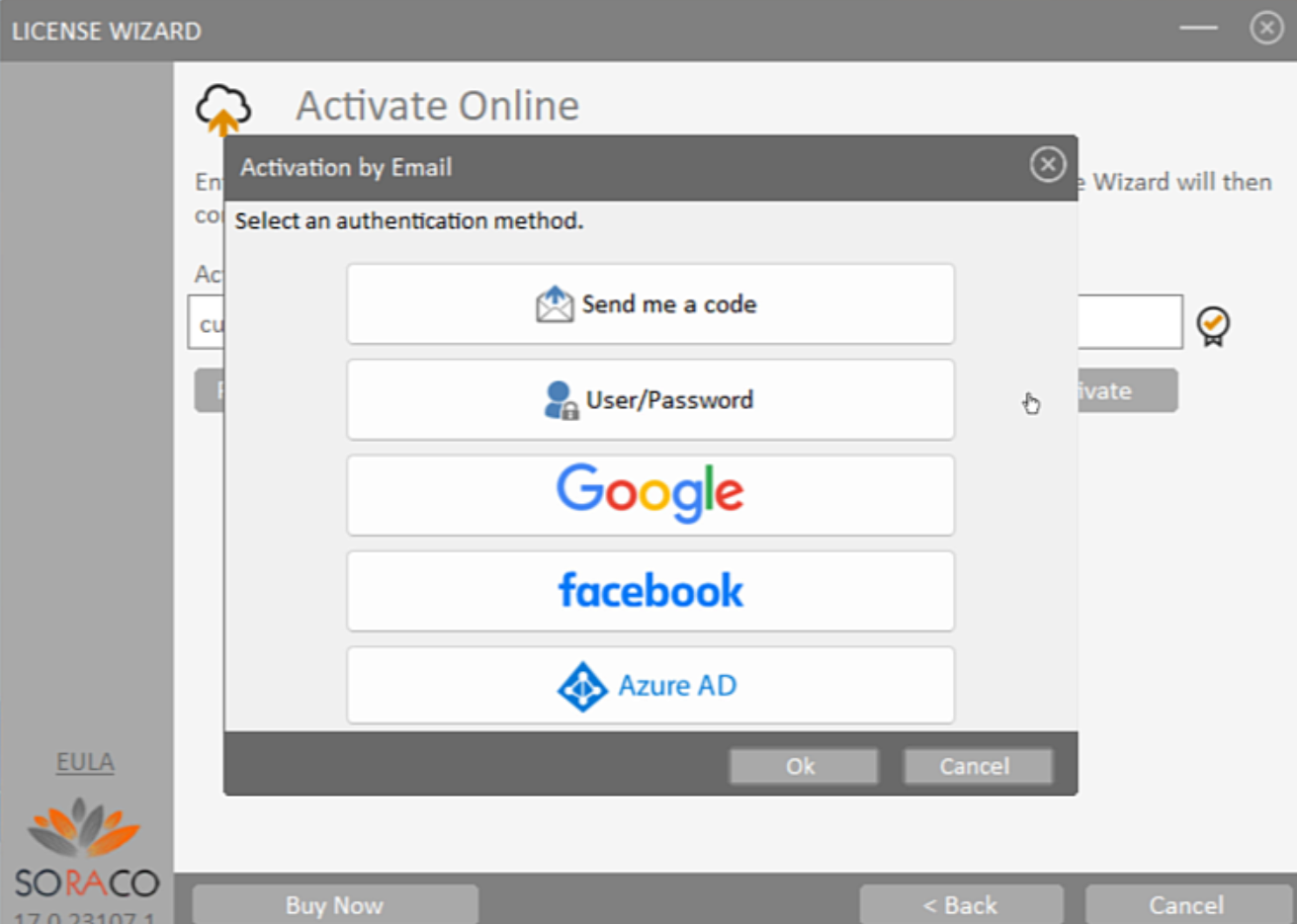Image resolution: width=1297 pixels, height=924 pixels.
Task: Choose facebook authentication
Action: [649, 589]
